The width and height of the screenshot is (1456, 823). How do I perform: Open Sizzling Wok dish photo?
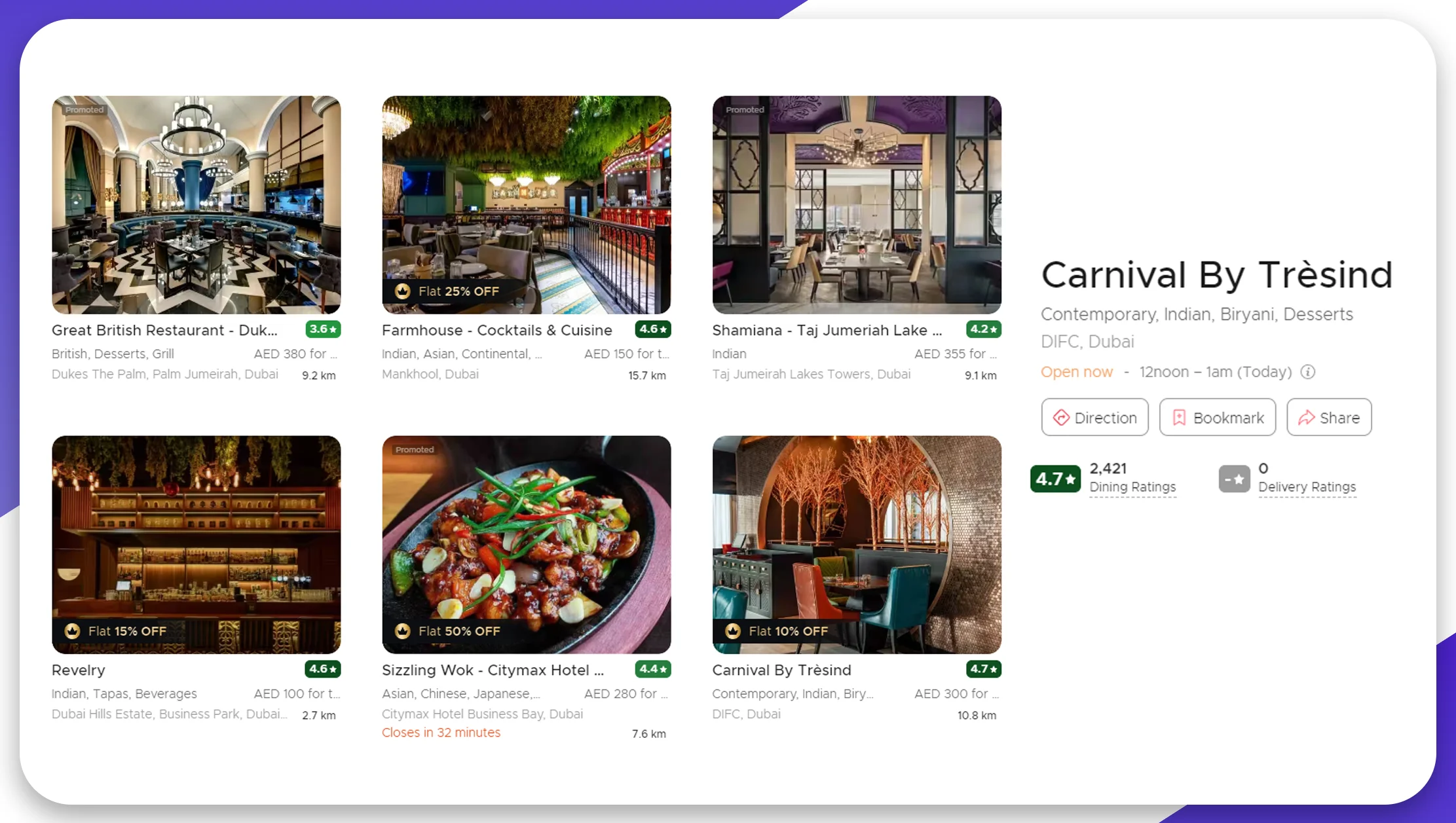click(526, 544)
